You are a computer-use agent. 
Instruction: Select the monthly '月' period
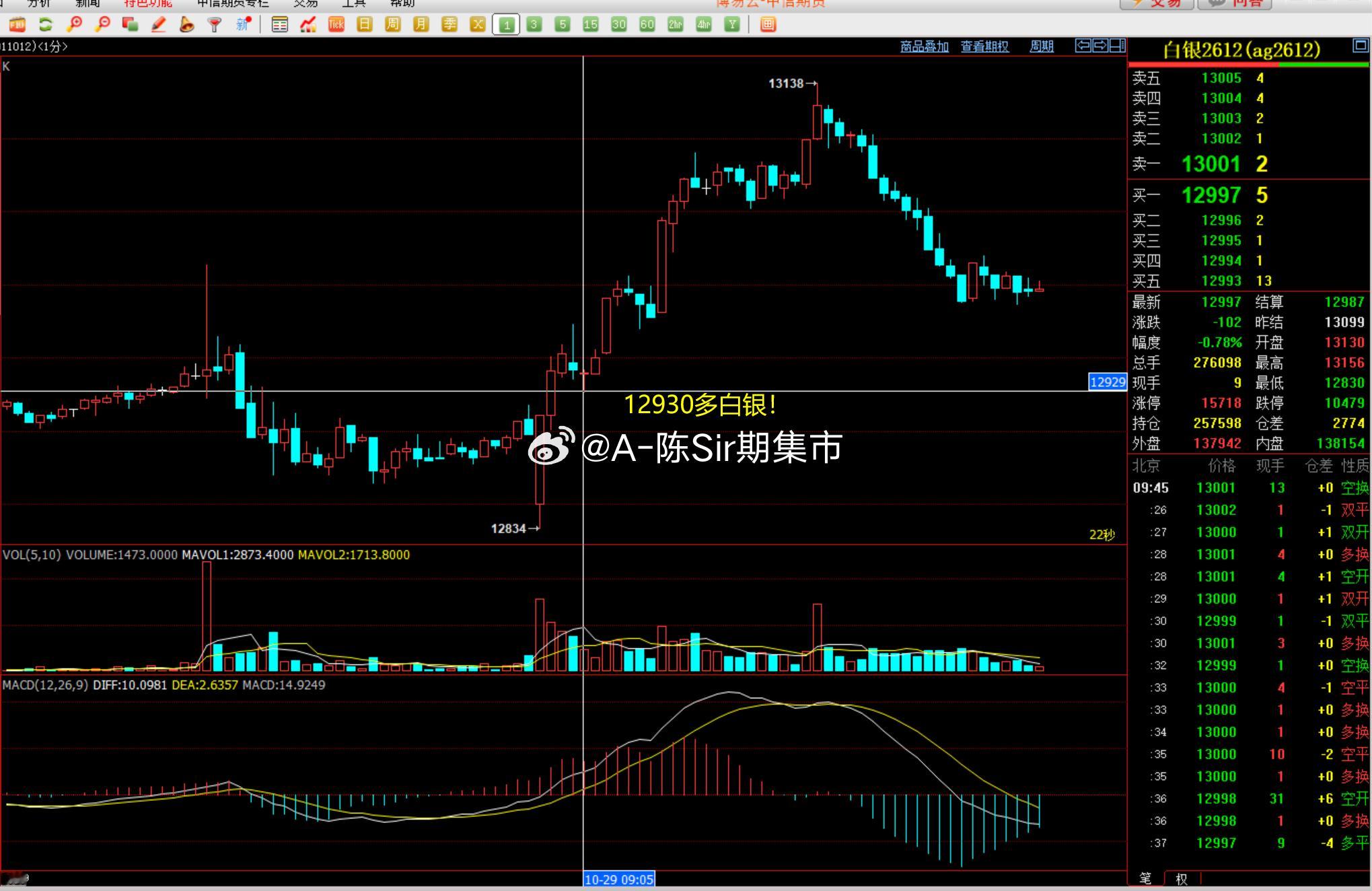[421, 25]
